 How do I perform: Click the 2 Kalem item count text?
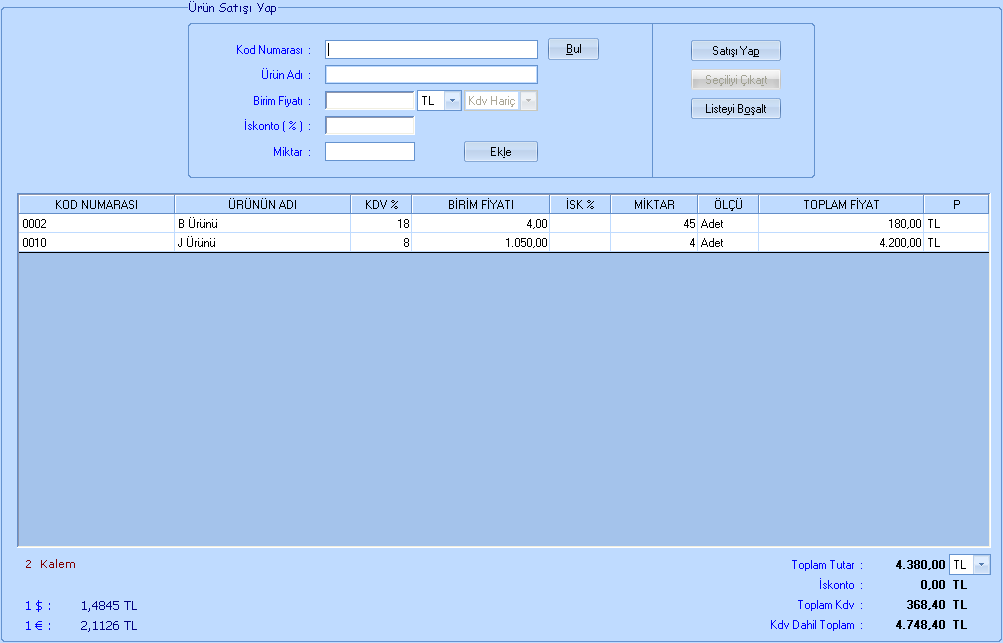51,564
